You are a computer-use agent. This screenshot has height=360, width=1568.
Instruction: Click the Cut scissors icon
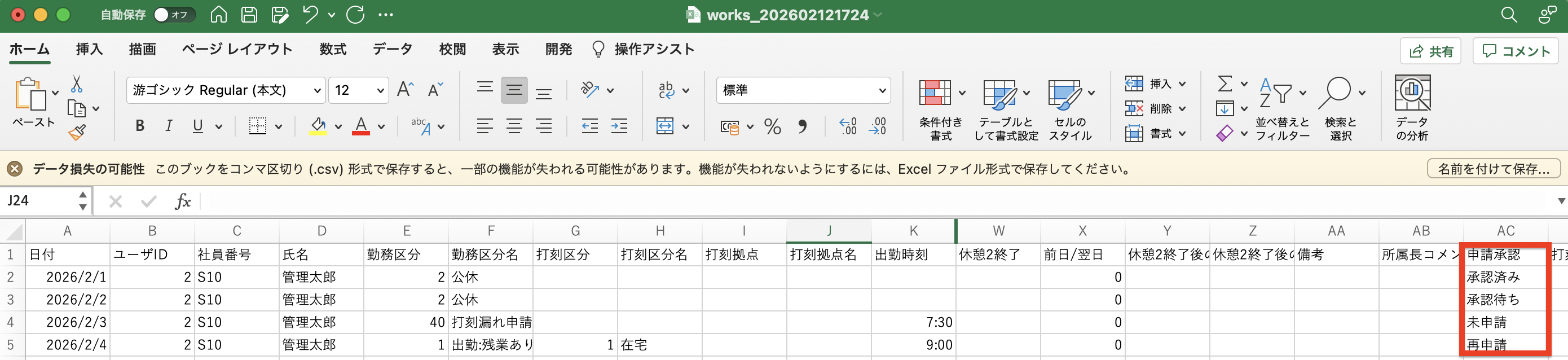[77, 84]
